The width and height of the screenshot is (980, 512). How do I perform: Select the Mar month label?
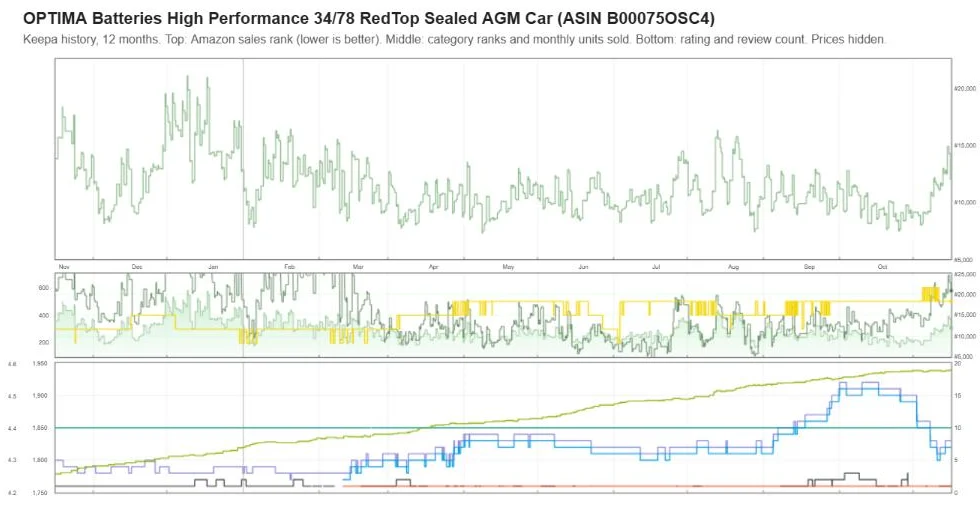358,267
